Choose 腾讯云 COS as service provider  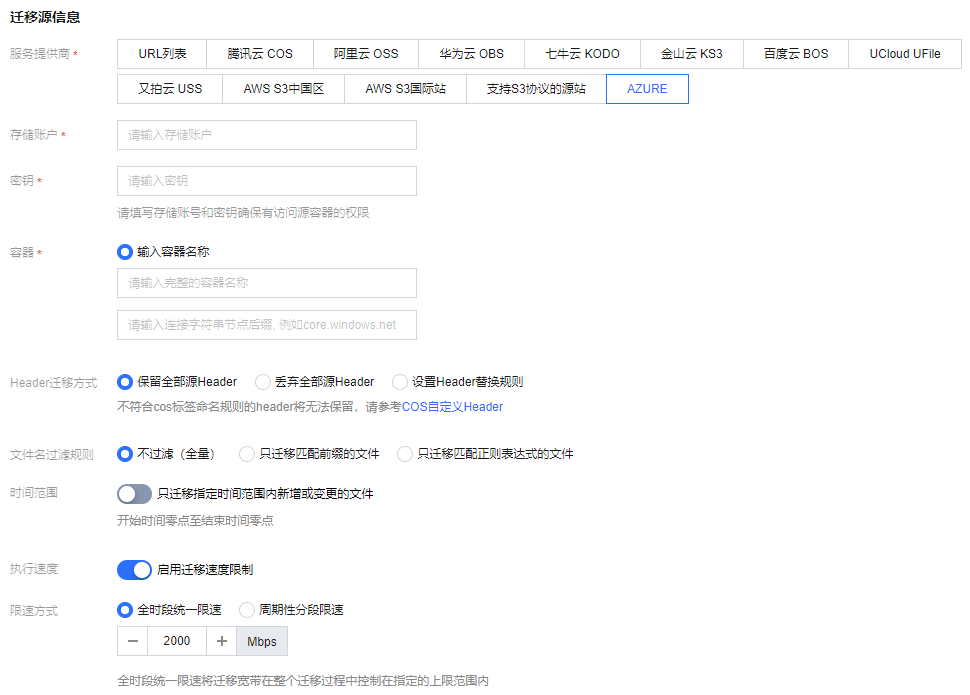pos(260,54)
